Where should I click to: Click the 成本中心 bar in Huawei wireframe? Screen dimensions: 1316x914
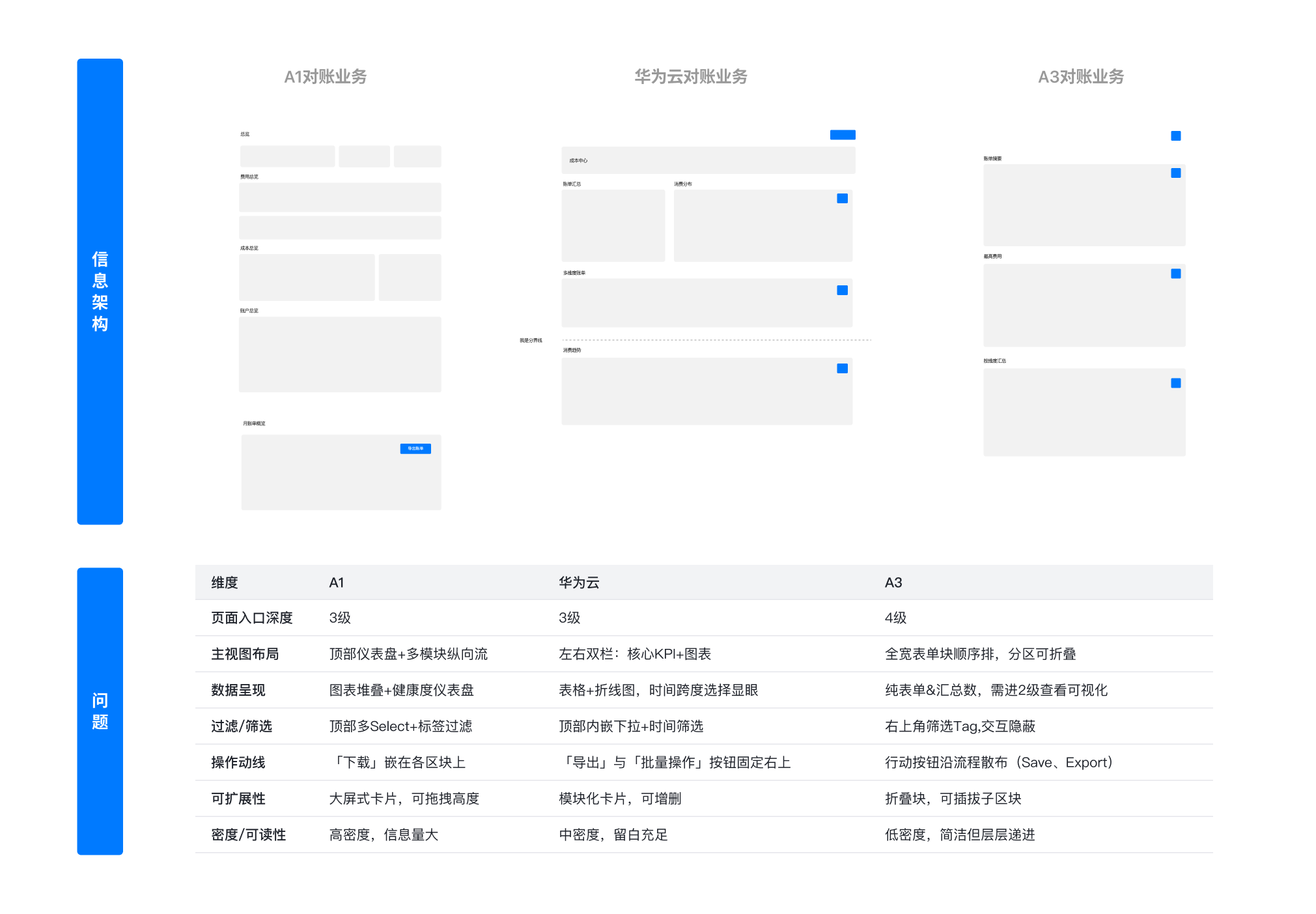pyautogui.click(x=708, y=160)
